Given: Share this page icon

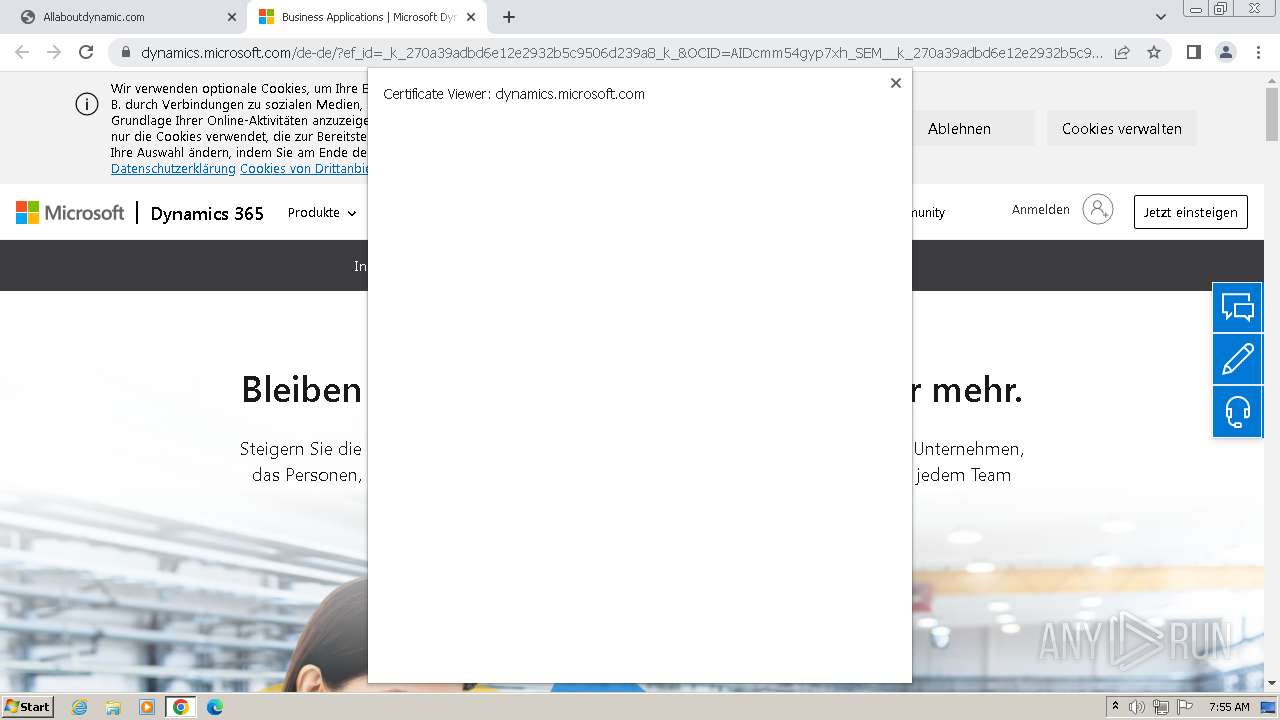Looking at the screenshot, I should click(1122, 53).
